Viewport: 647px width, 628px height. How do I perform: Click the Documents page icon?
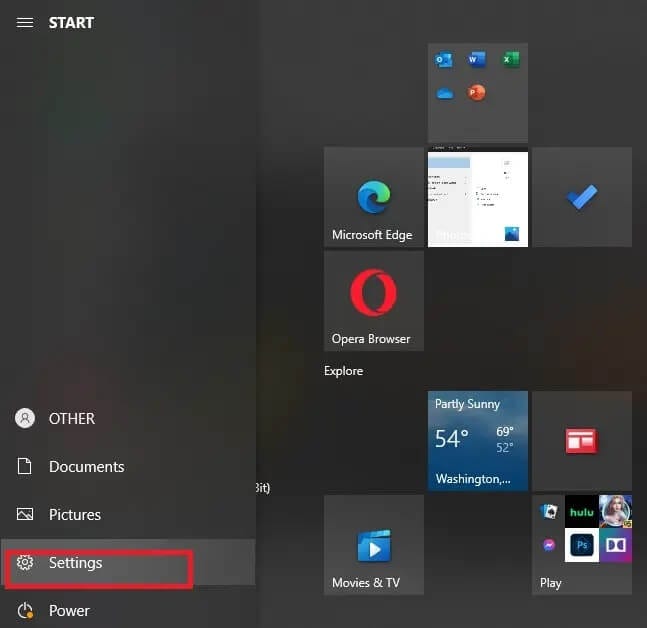coord(24,466)
